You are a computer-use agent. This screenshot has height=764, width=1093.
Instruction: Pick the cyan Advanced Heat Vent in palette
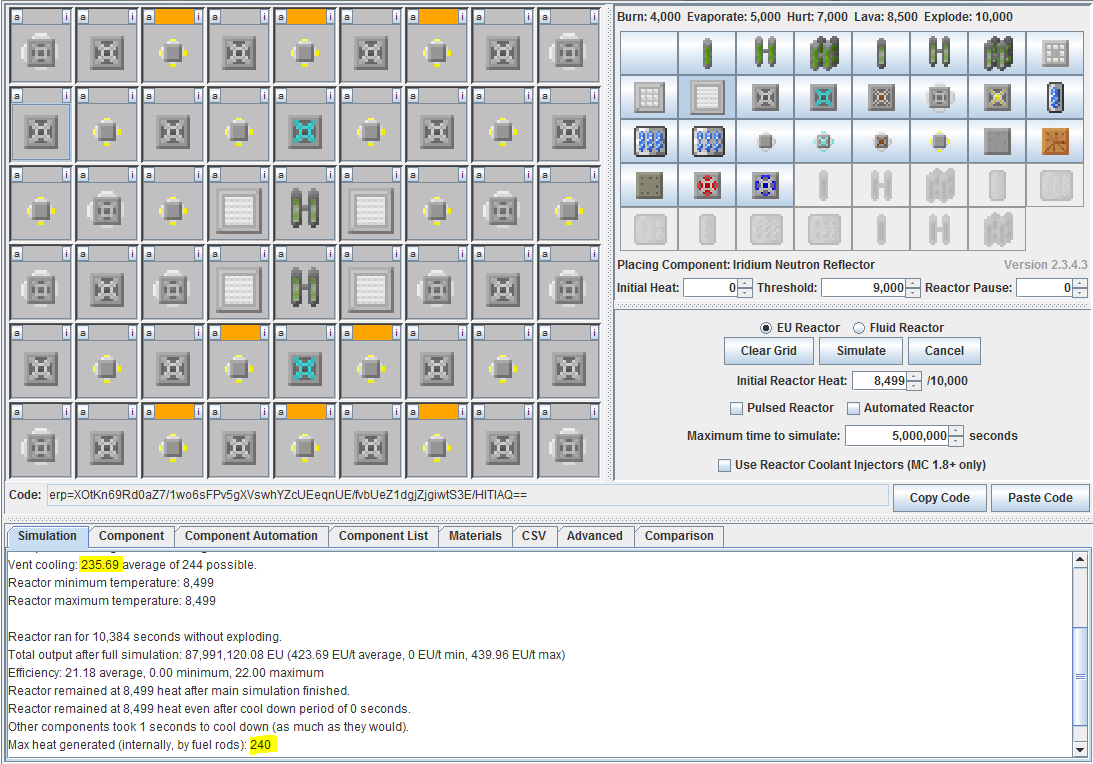(823, 98)
